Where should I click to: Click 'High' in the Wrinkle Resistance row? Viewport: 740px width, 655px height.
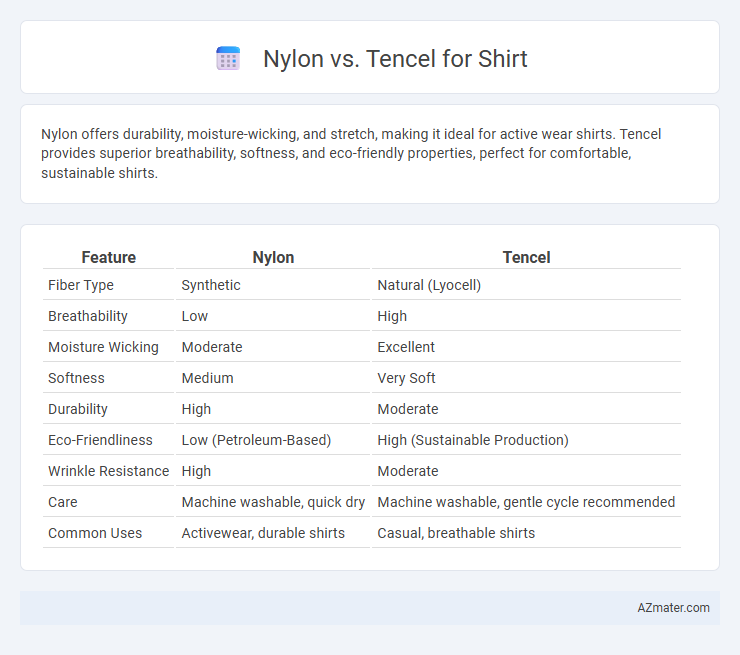(196, 471)
